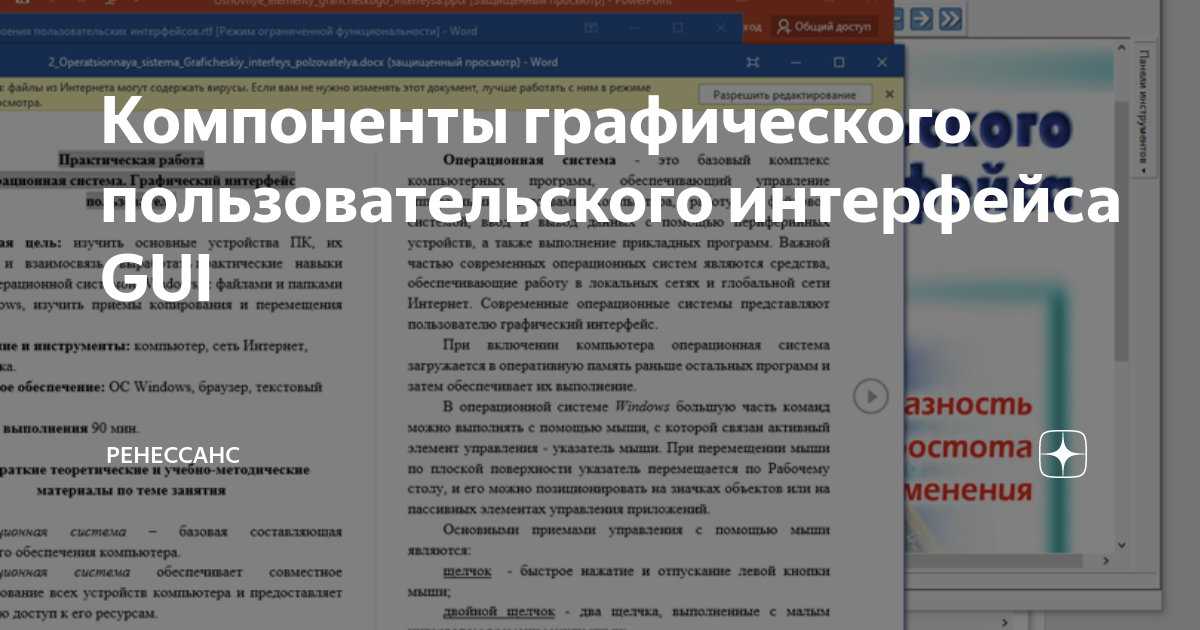This screenshot has width=1200, height=630.
Task: Select the highlighted Практическая работа heading
Action: point(130,157)
